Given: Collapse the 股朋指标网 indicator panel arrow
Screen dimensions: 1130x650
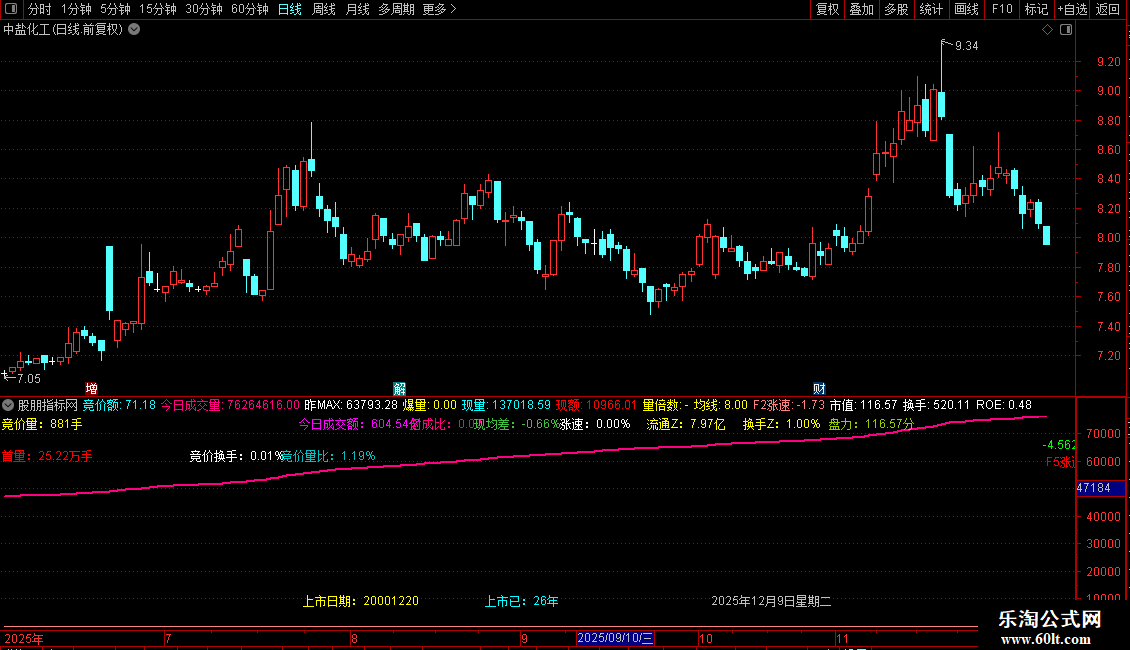Looking at the screenshot, I should (8, 405).
